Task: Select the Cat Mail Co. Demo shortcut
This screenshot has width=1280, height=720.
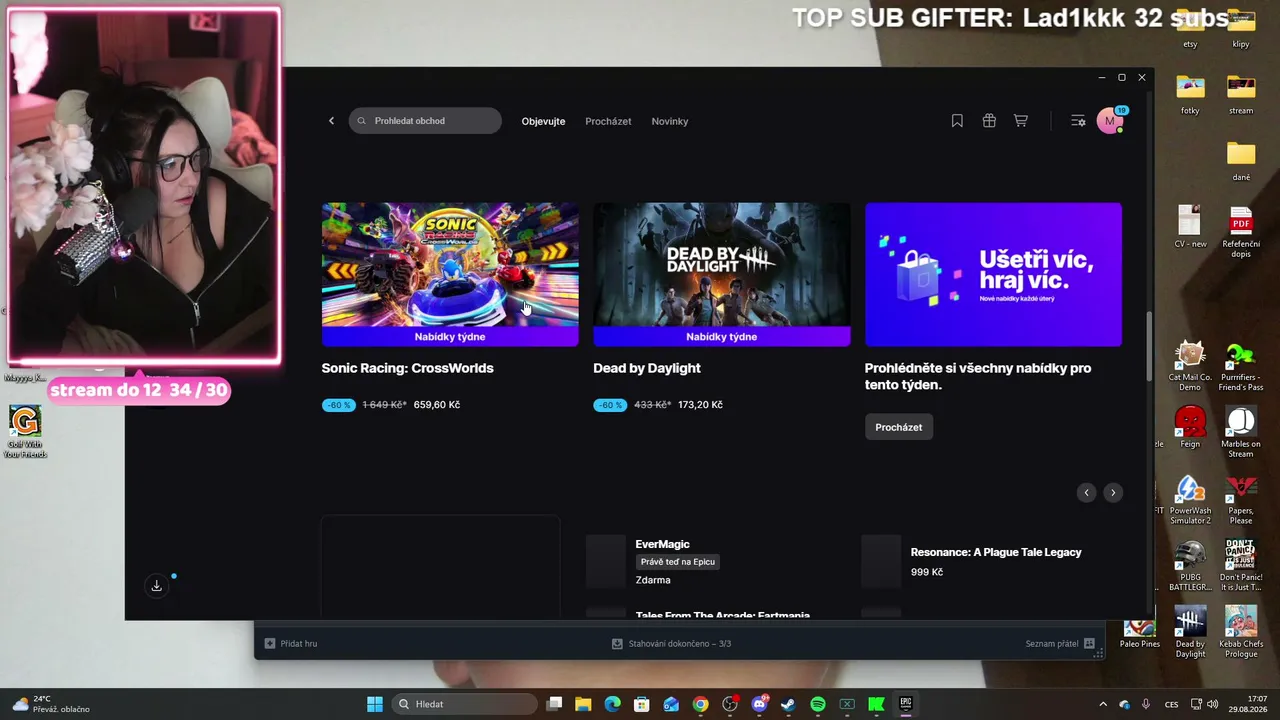Action: (x=1190, y=366)
